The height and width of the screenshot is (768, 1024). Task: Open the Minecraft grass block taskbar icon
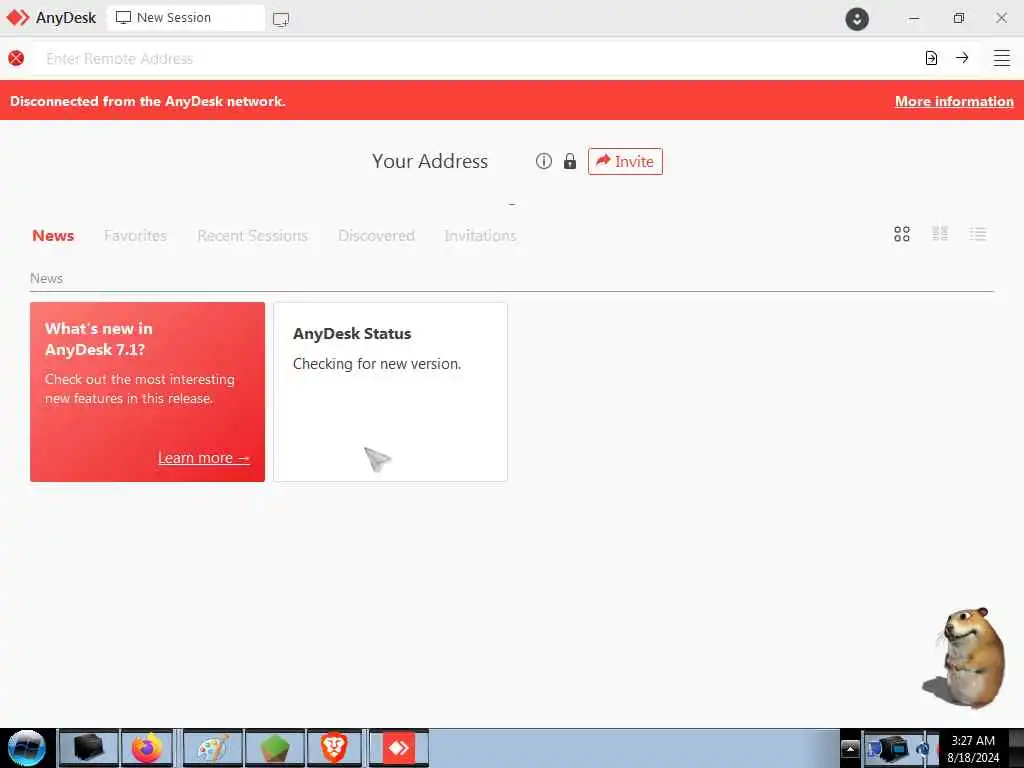274,748
